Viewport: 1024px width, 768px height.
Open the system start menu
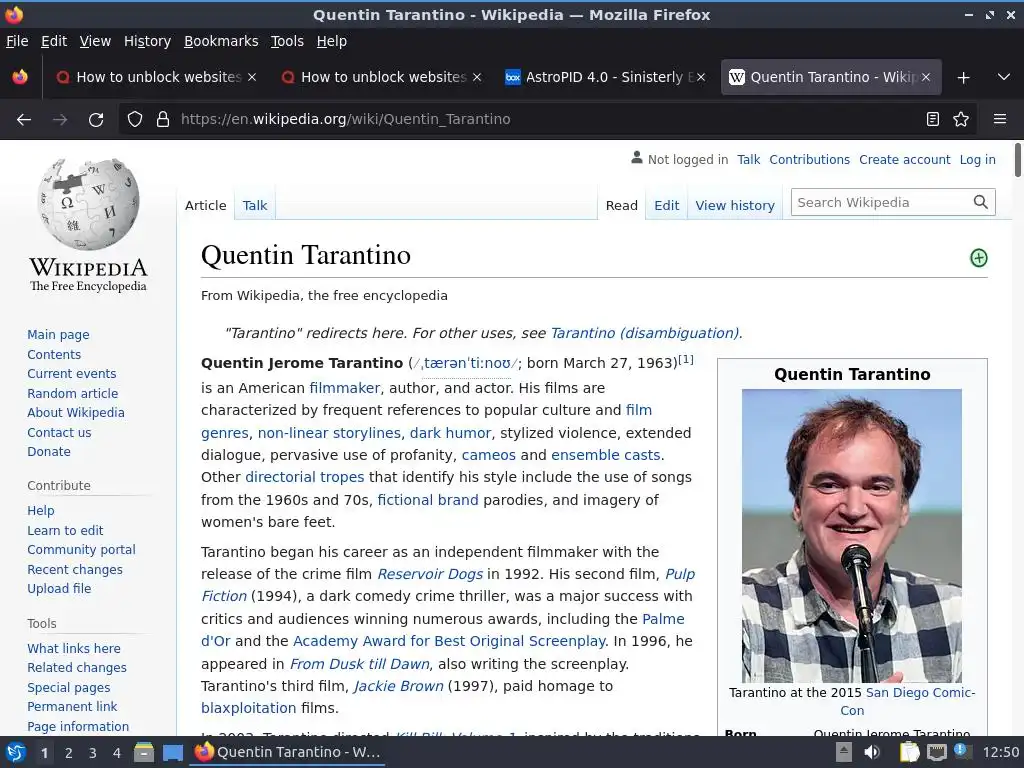pyautogui.click(x=15, y=752)
